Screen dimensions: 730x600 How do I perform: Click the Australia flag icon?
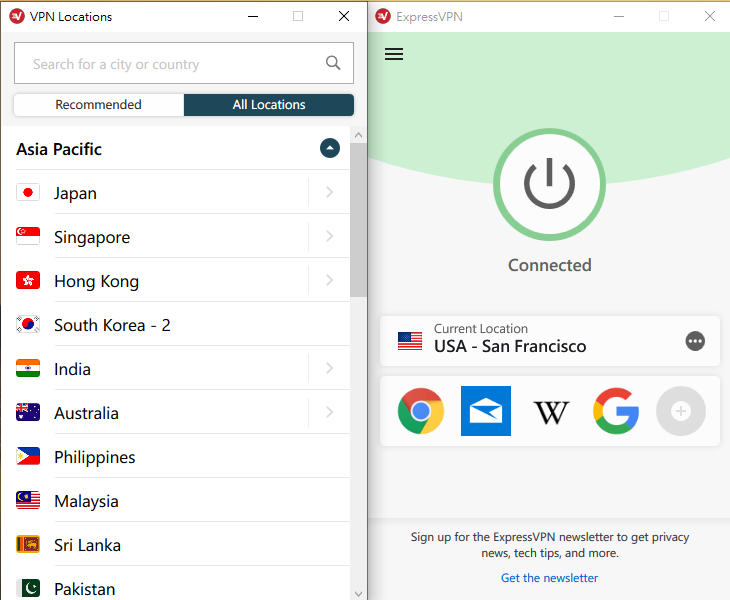point(28,412)
